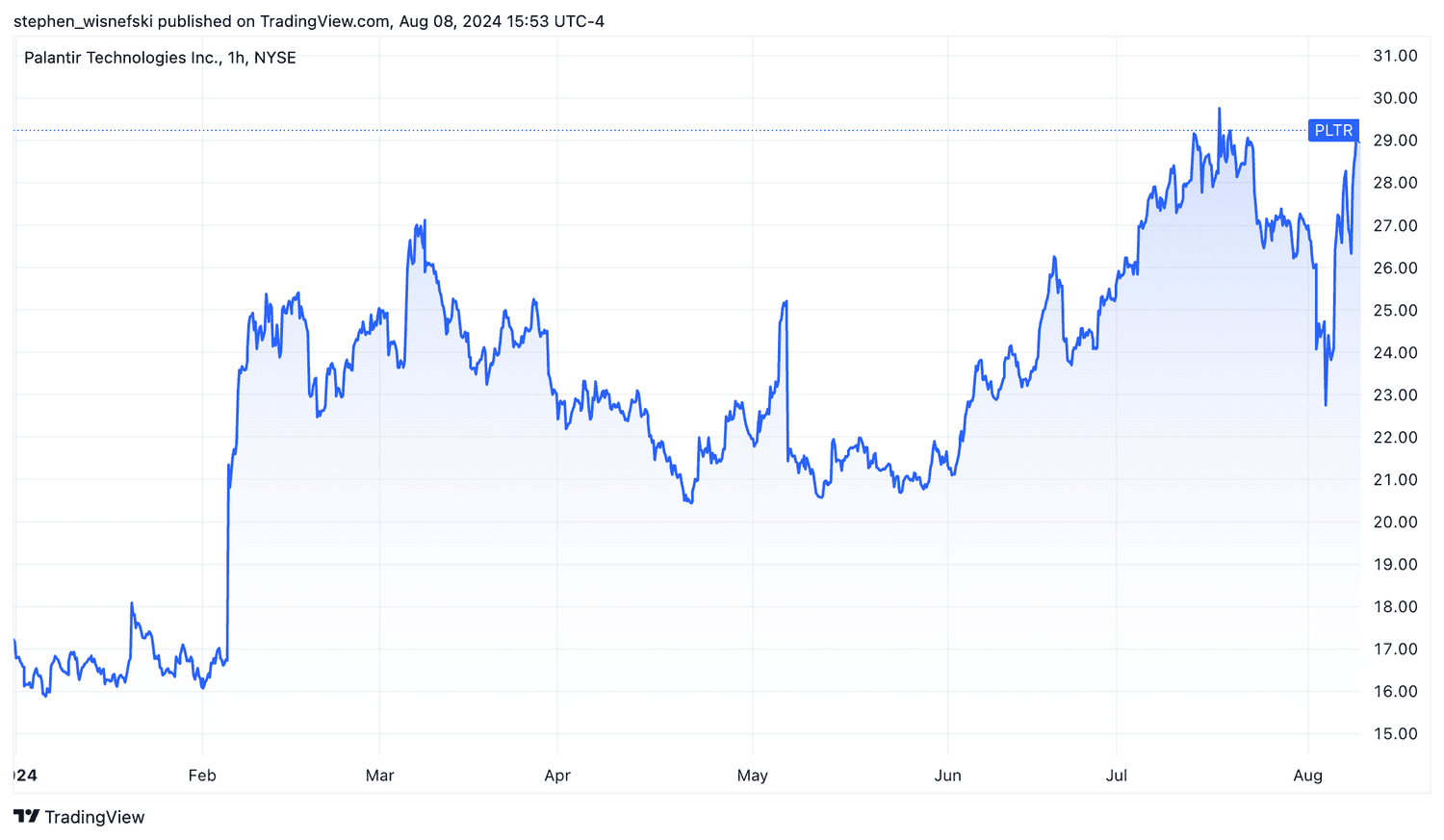The width and height of the screenshot is (1444, 840).
Task: Click the 15.00 price axis label
Action: tap(1395, 733)
